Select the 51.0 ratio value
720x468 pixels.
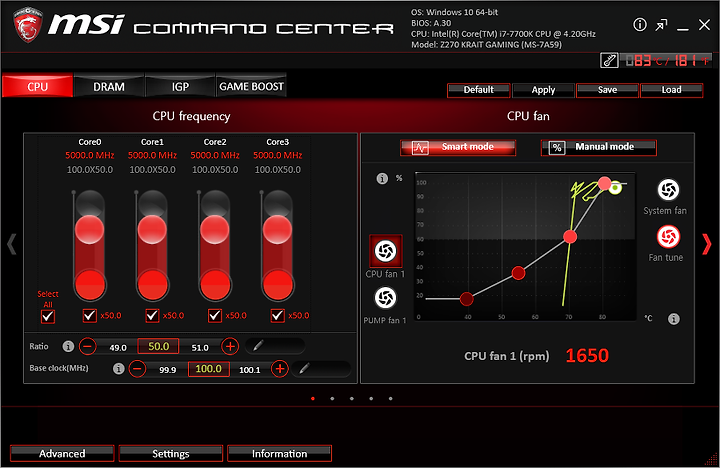point(200,348)
